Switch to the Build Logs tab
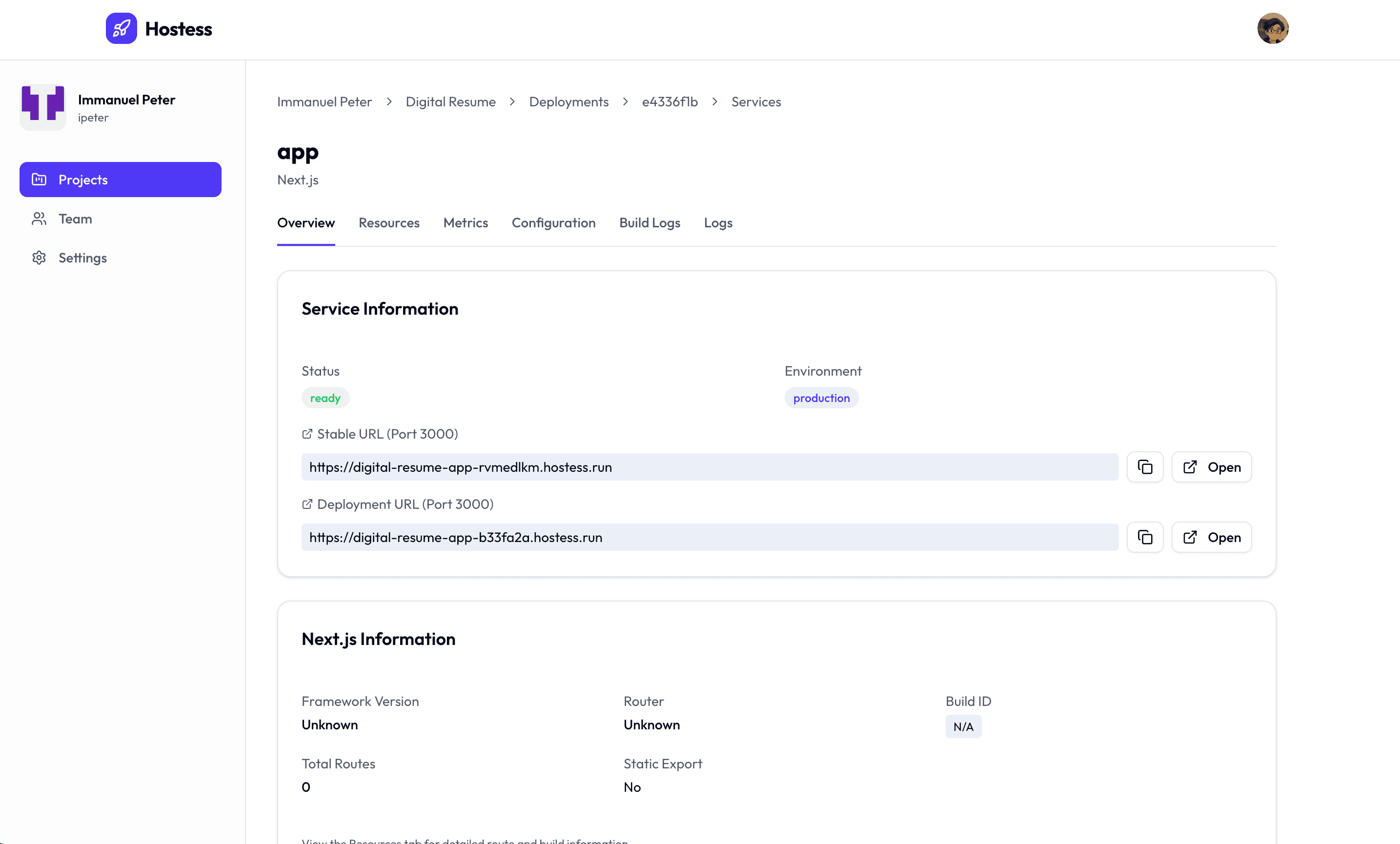The image size is (1400, 844). (650, 222)
